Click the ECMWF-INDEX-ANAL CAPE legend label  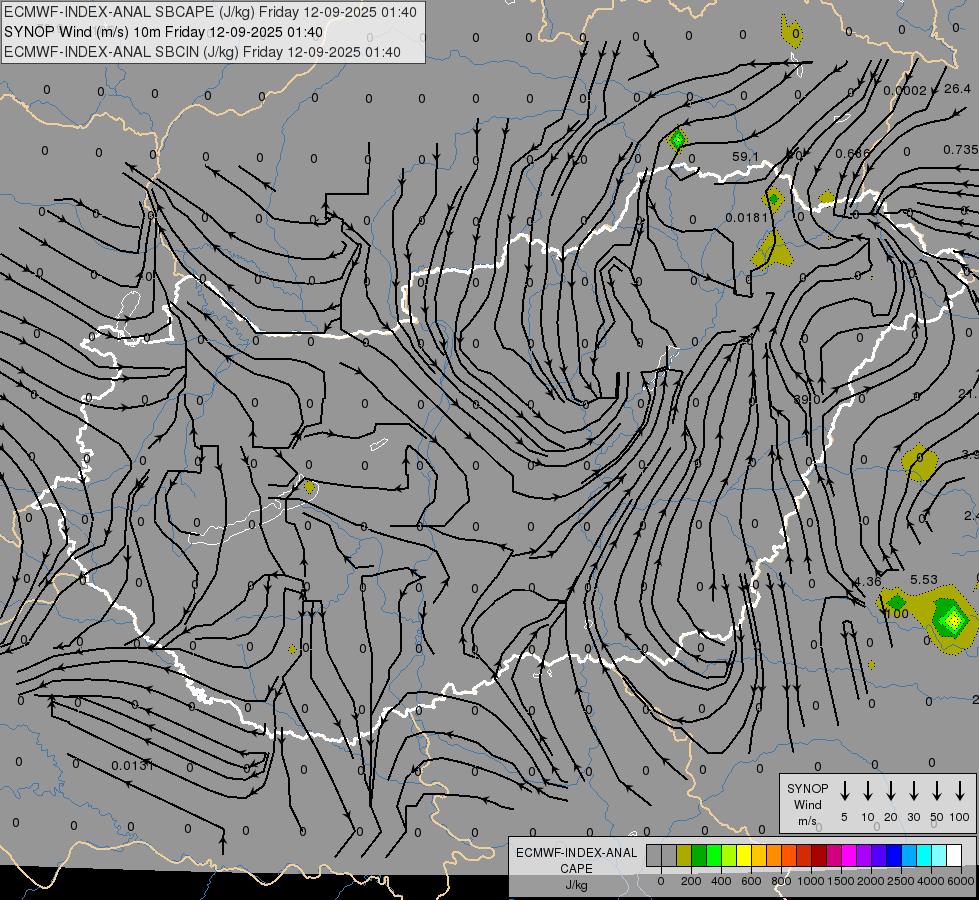(x=576, y=860)
